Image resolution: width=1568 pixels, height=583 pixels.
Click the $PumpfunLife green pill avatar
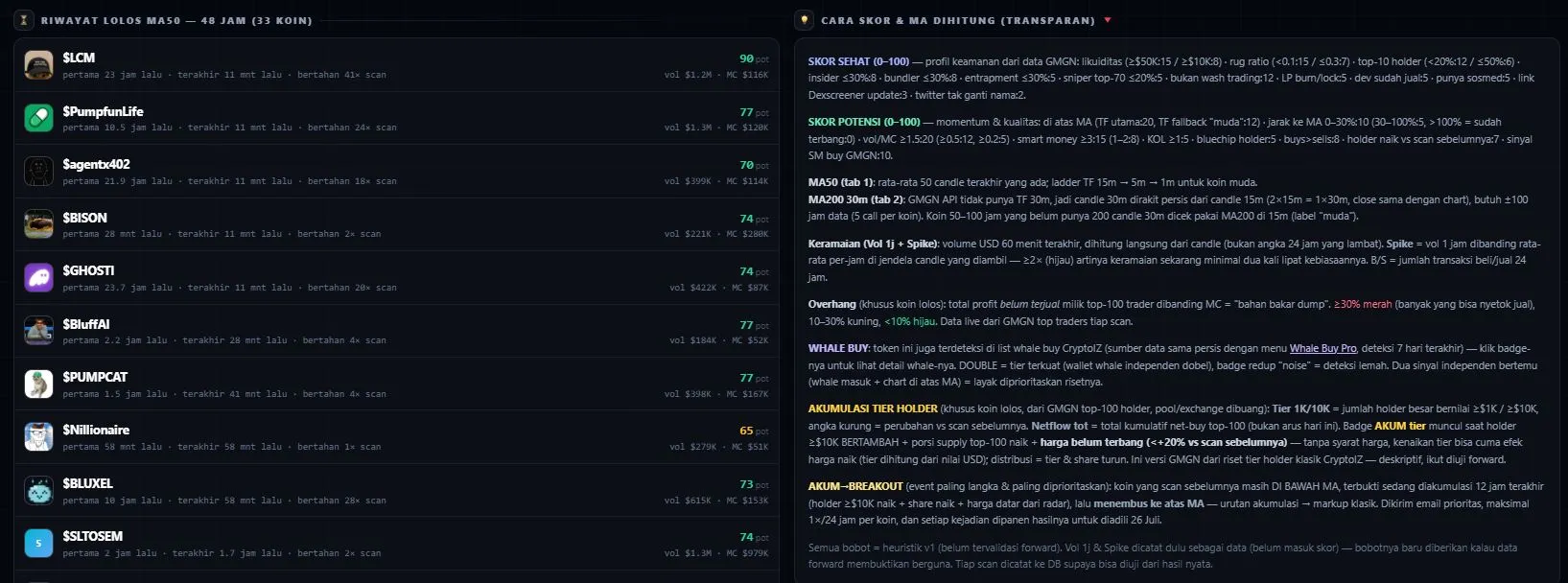click(x=38, y=118)
